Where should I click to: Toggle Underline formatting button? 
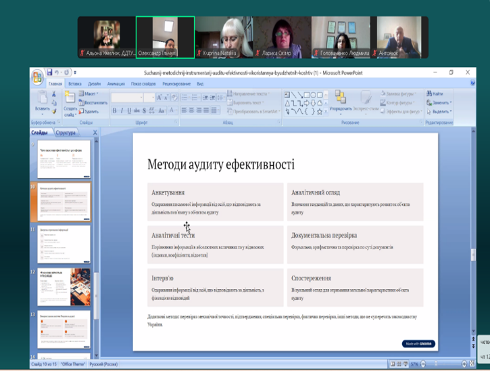tap(129, 110)
